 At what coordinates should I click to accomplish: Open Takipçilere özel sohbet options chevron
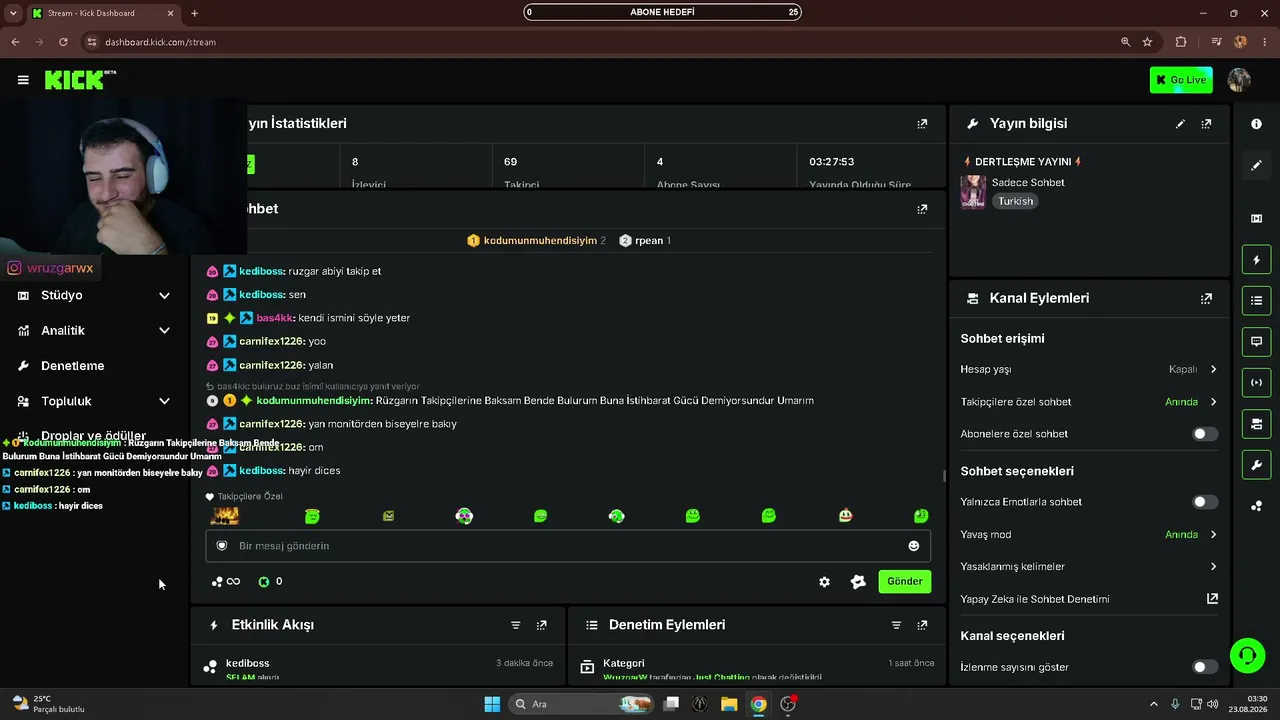pos(1213,402)
